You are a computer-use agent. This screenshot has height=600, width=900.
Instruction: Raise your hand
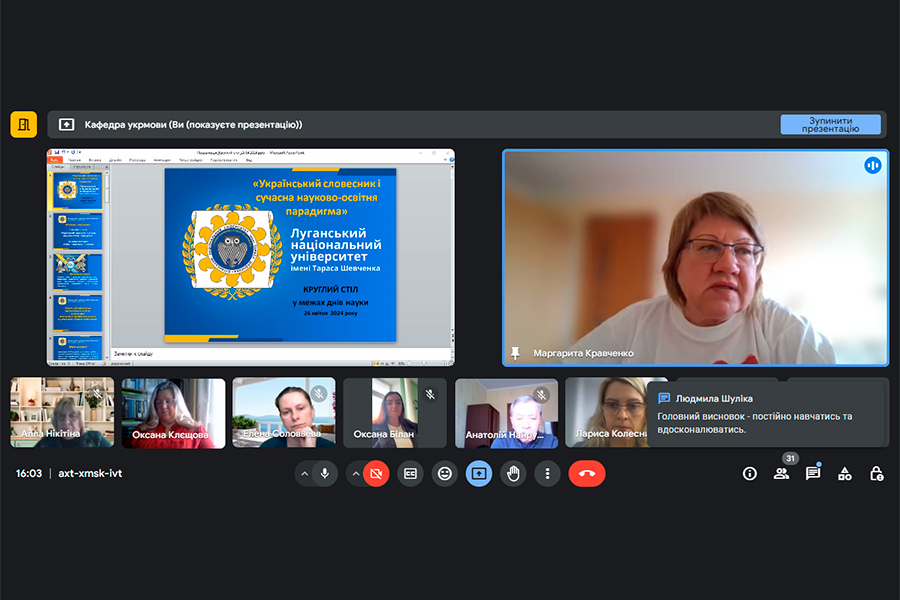(513, 474)
